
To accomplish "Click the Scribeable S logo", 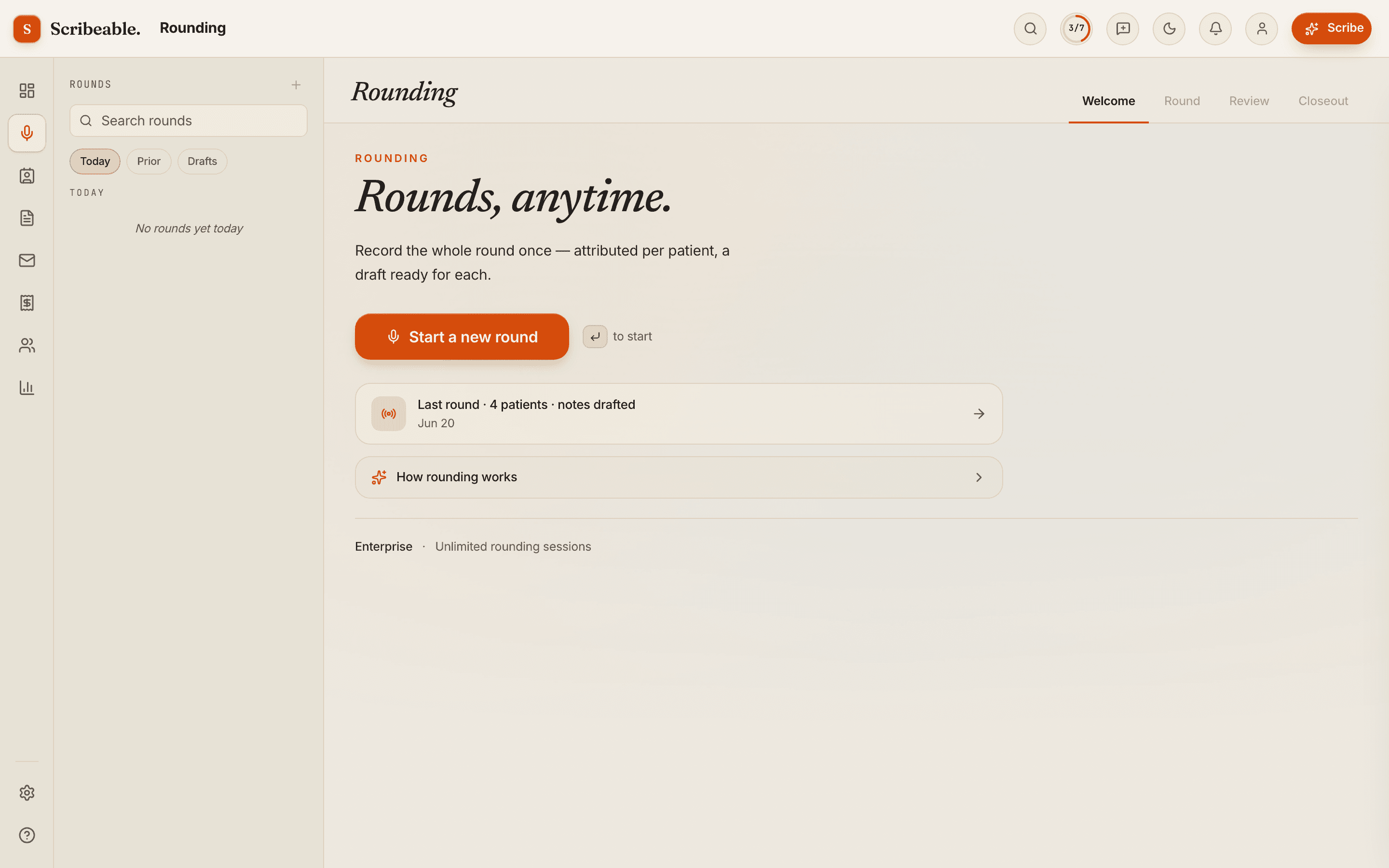I will tap(27, 29).
